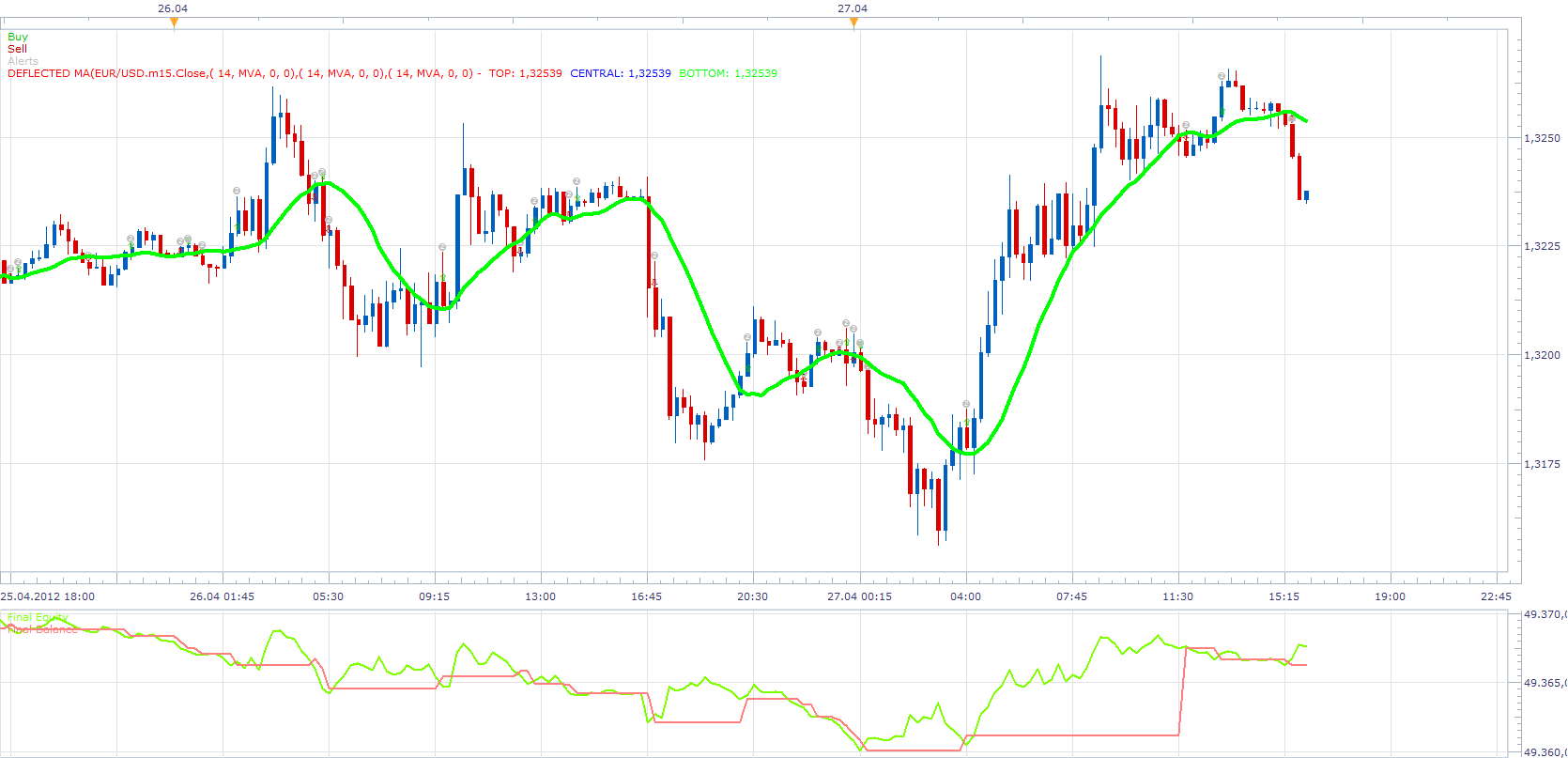This screenshot has width=1568, height=758.
Task: Select the red Sell legend label
Action: pos(17,49)
